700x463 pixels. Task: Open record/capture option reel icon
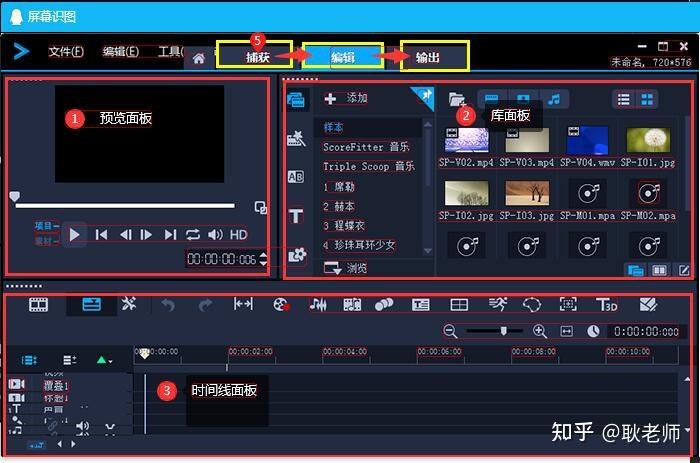tap(281, 305)
